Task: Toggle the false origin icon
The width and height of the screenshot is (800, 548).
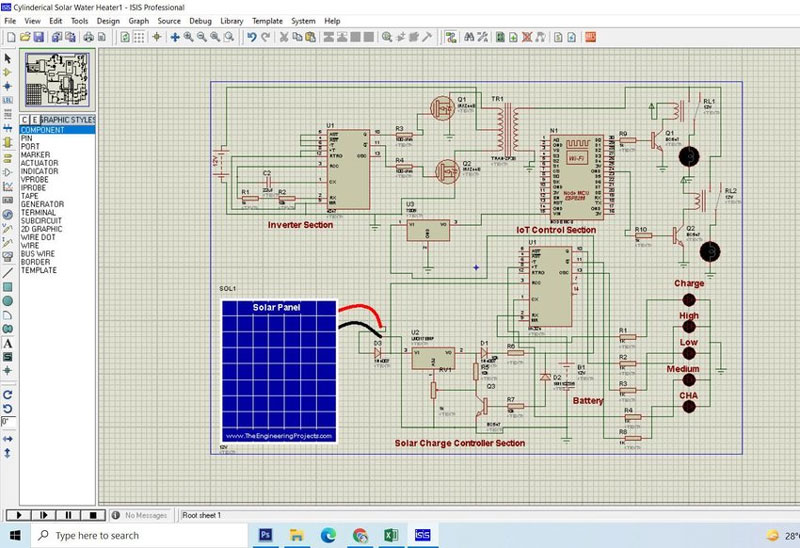Action: (157, 37)
